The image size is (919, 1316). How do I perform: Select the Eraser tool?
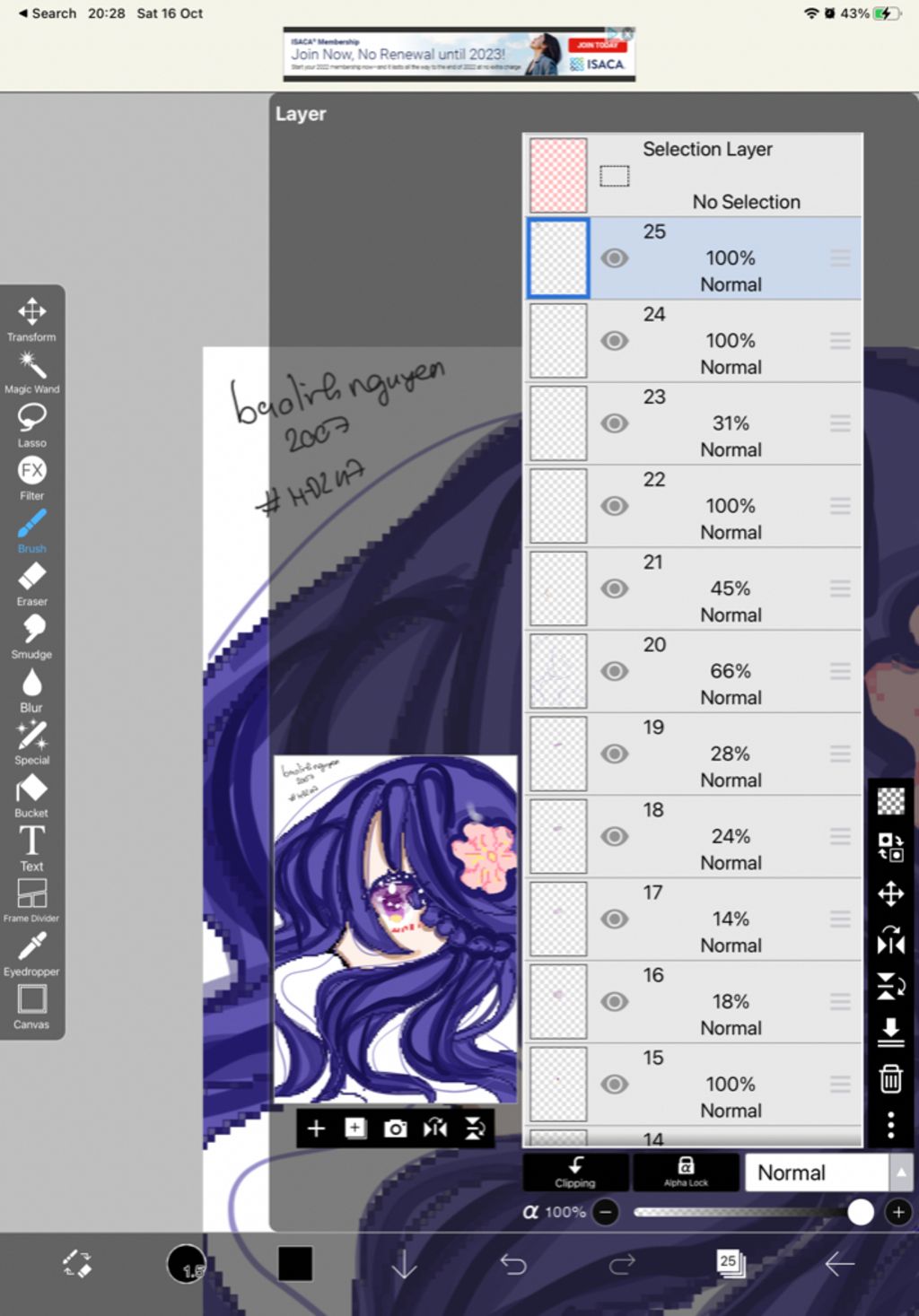pos(31,584)
